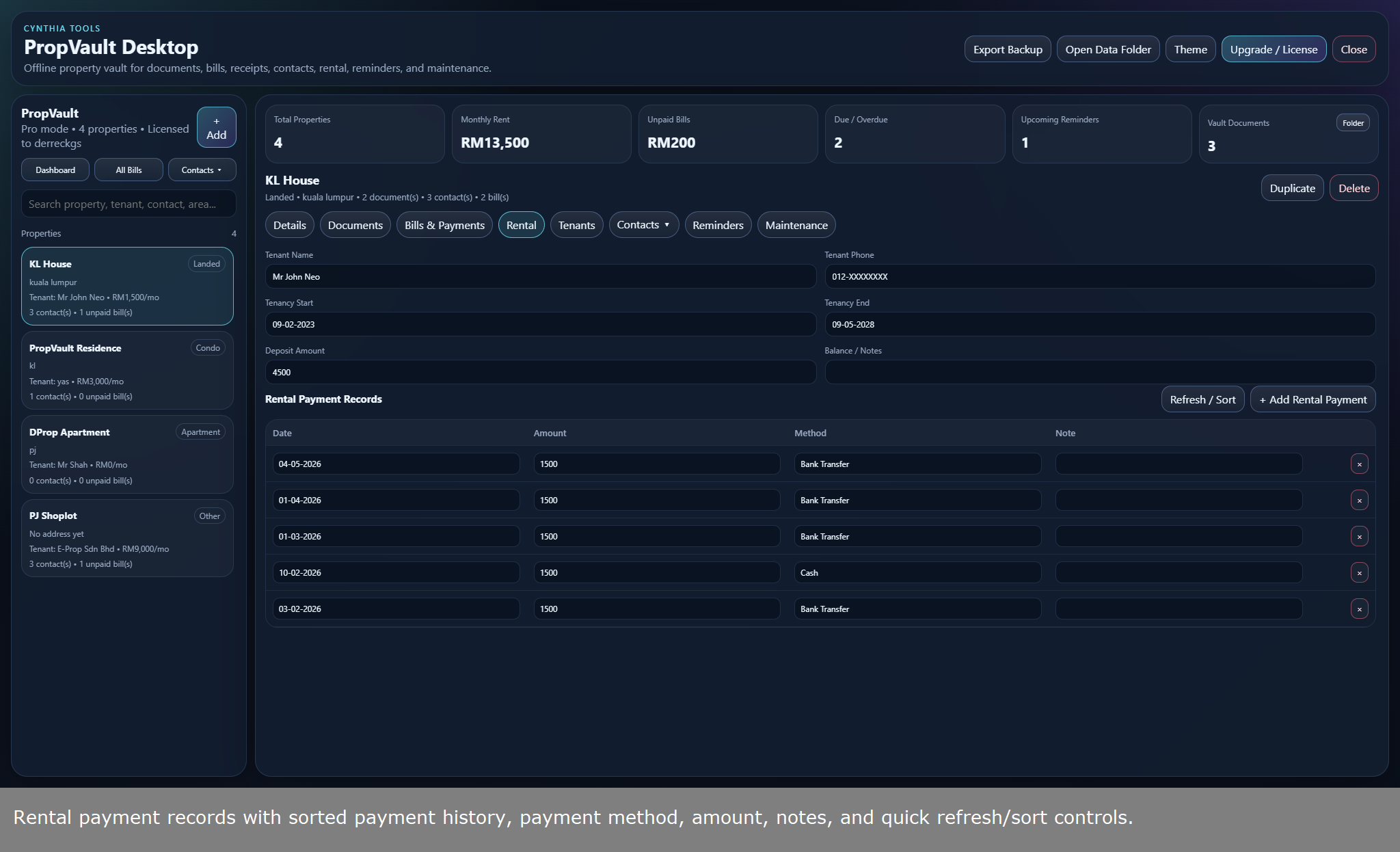Click the Landed badge on KL House card
Image resolution: width=1400 pixels, height=852 pixels.
point(206,264)
